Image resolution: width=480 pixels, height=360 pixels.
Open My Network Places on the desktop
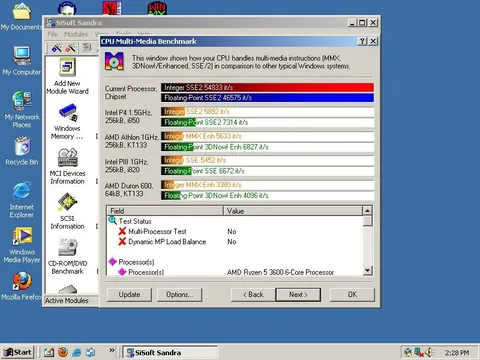22,101
